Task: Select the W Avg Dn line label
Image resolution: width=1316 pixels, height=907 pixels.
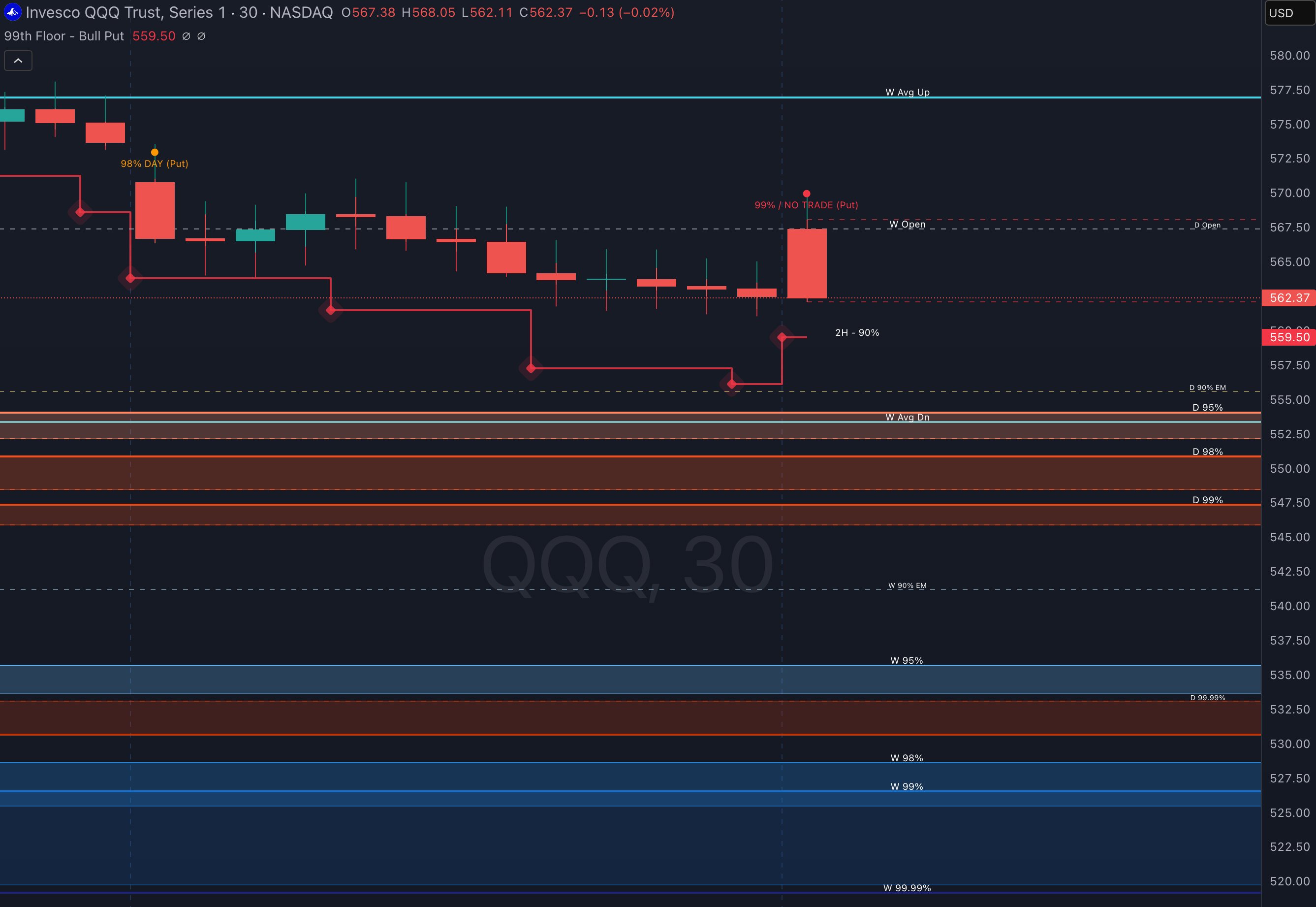Action: point(908,417)
